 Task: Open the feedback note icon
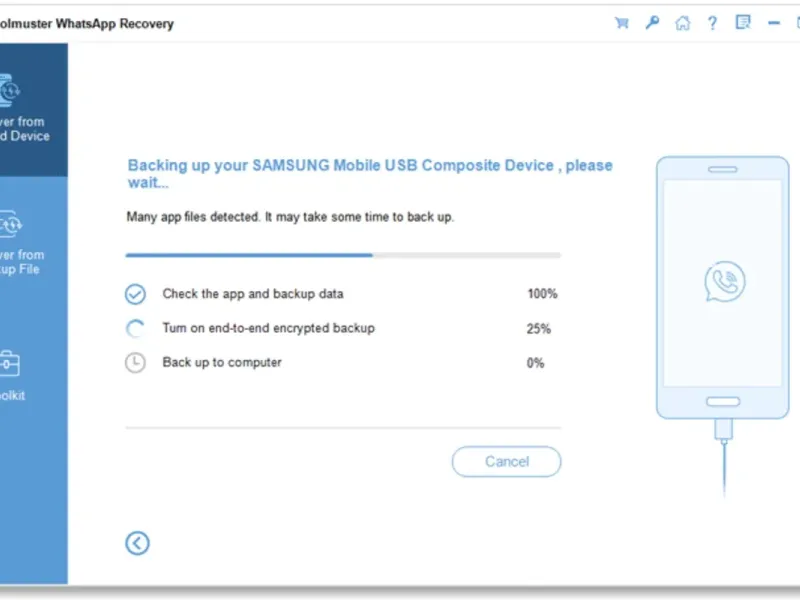743,22
